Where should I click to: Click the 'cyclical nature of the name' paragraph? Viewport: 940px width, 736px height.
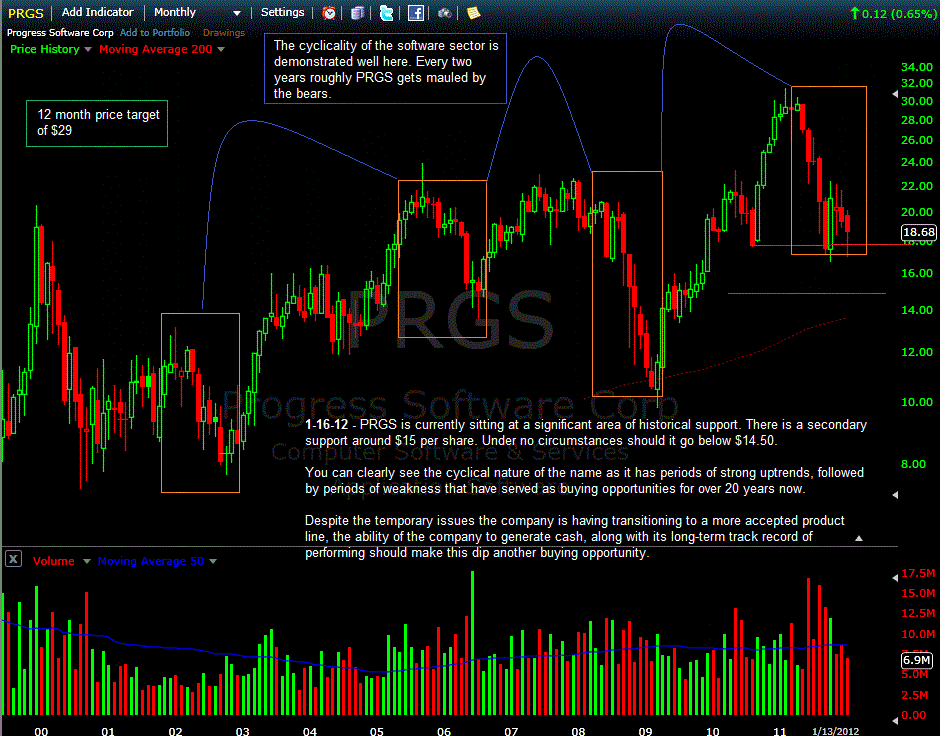point(584,481)
